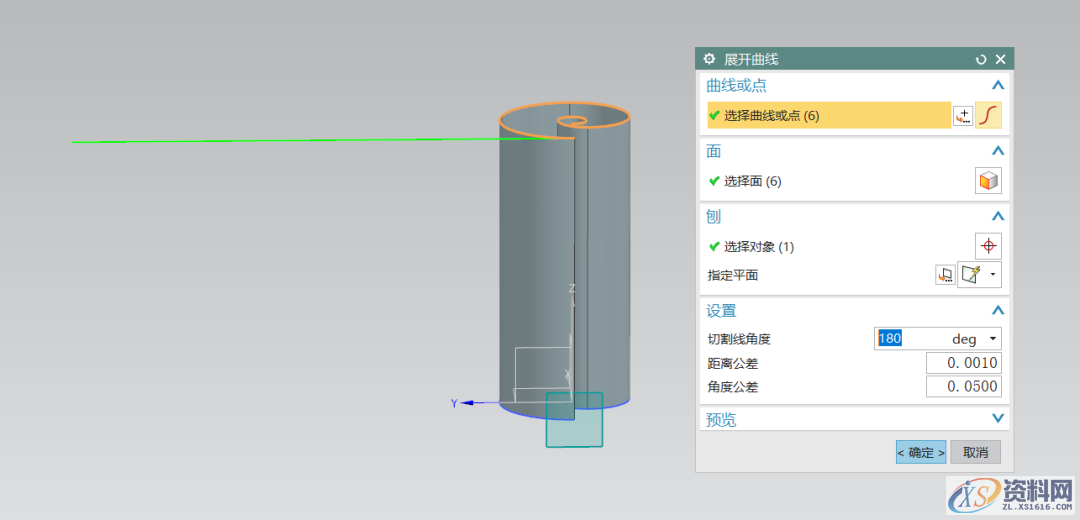
Task: Expand the 预览 section
Action: (997, 419)
